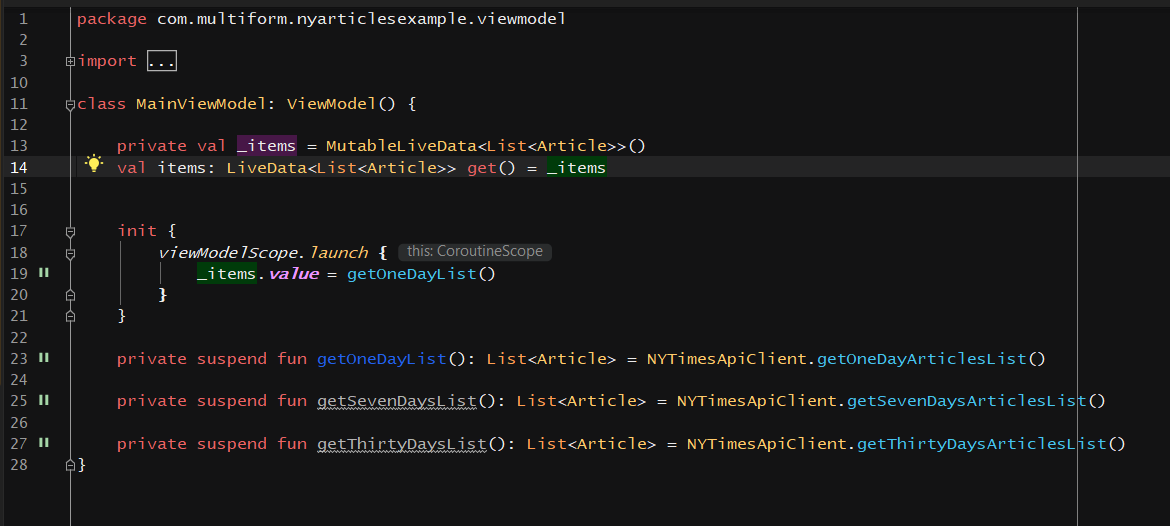The height and width of the screenshot is (526, 1170).
Task: Click ViewModel() superclass on line 11
Action: 341,104
